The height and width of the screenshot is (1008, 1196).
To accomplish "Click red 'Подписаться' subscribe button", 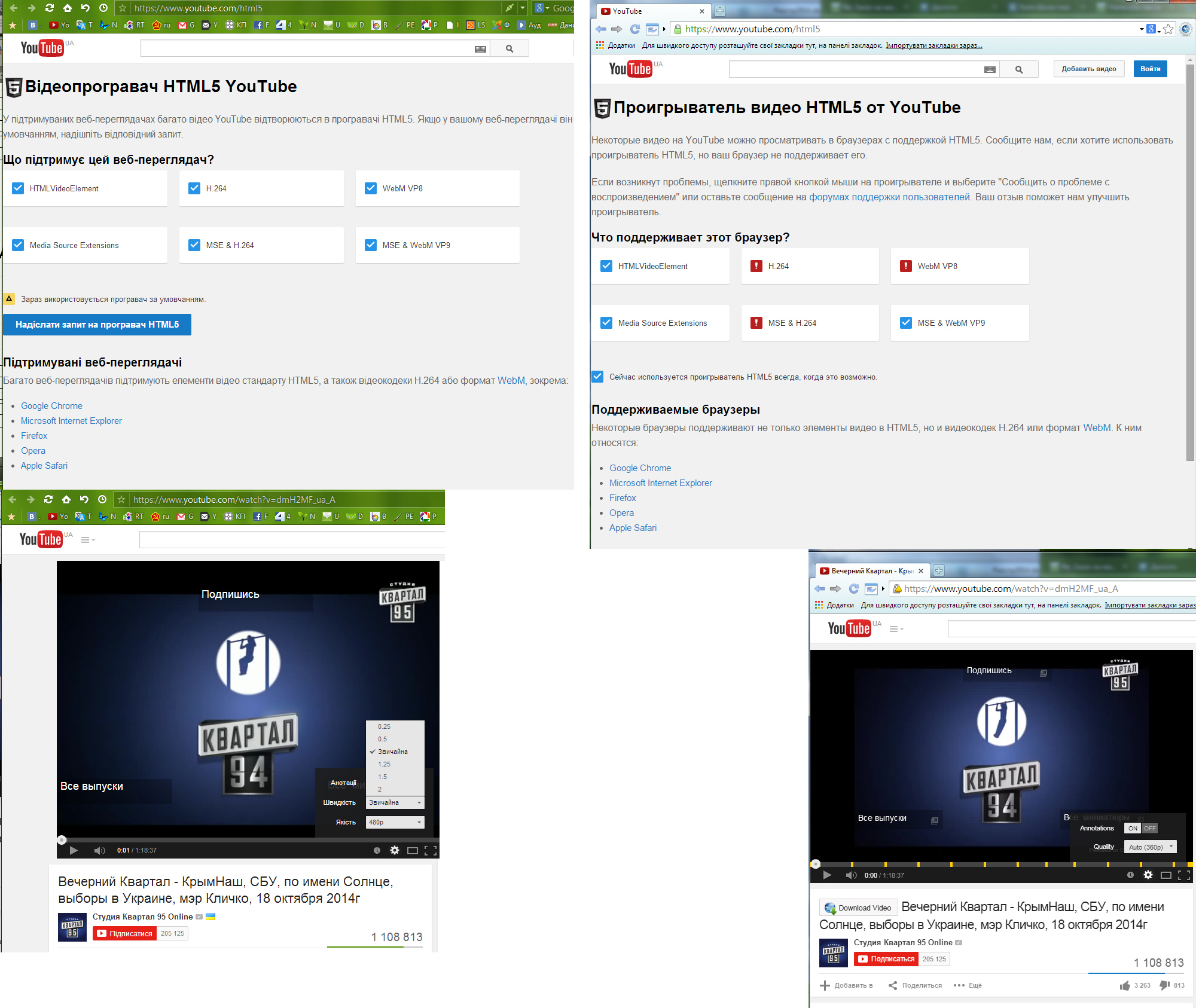I will point(886,959).
